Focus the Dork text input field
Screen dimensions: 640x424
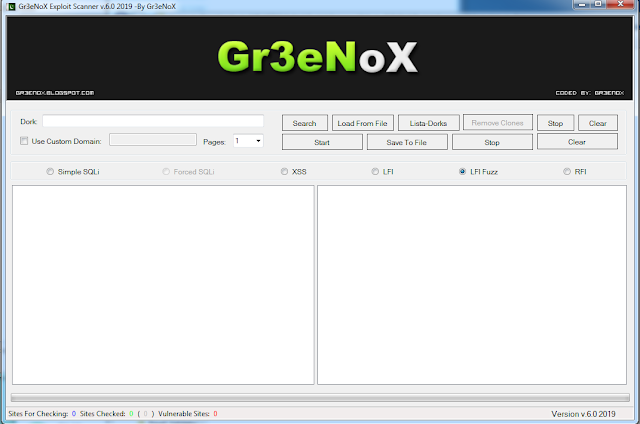point(152,121)
